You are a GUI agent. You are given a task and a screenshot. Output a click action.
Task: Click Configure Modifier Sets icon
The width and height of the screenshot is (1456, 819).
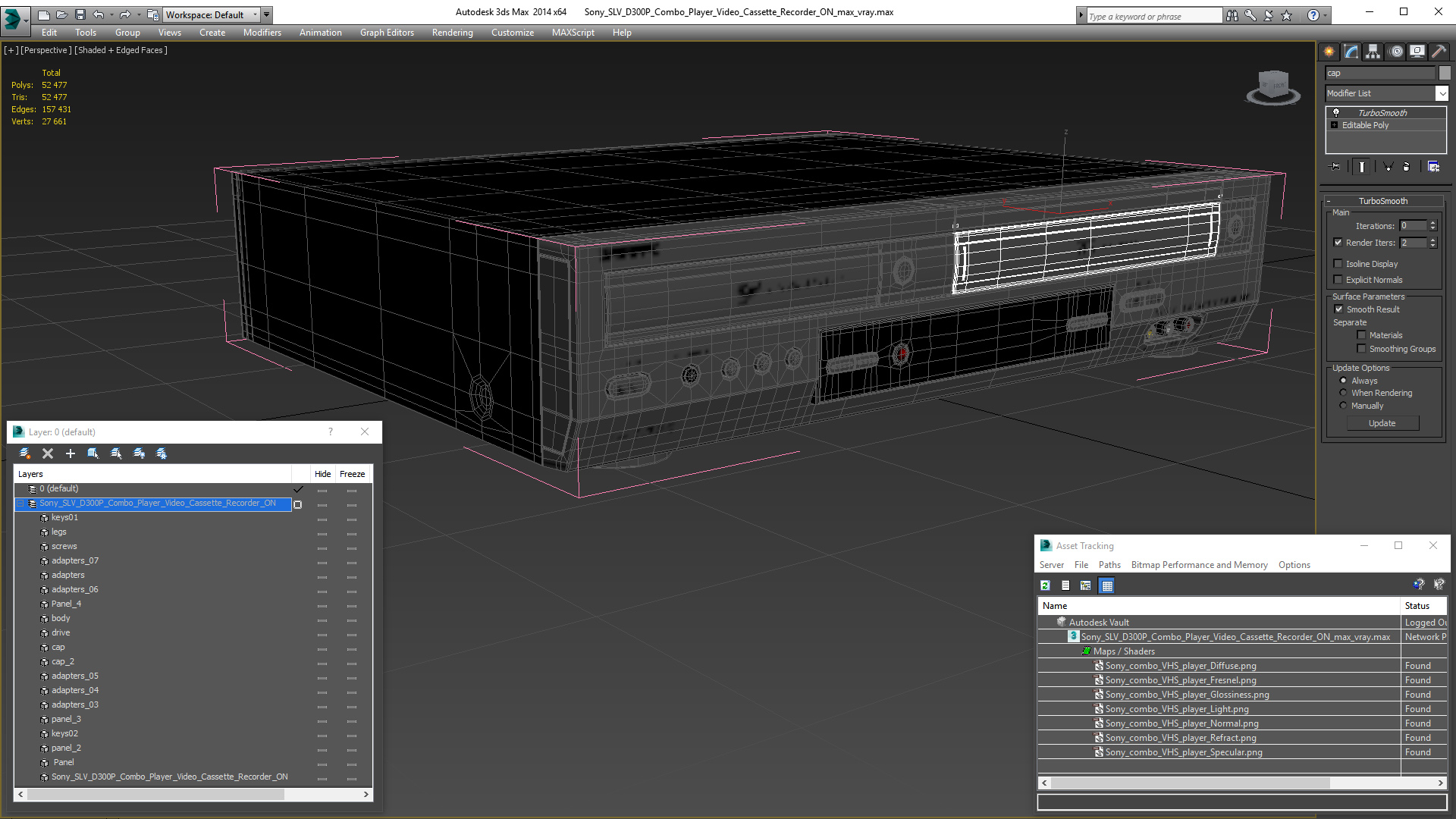click(x=1433, y=166)
